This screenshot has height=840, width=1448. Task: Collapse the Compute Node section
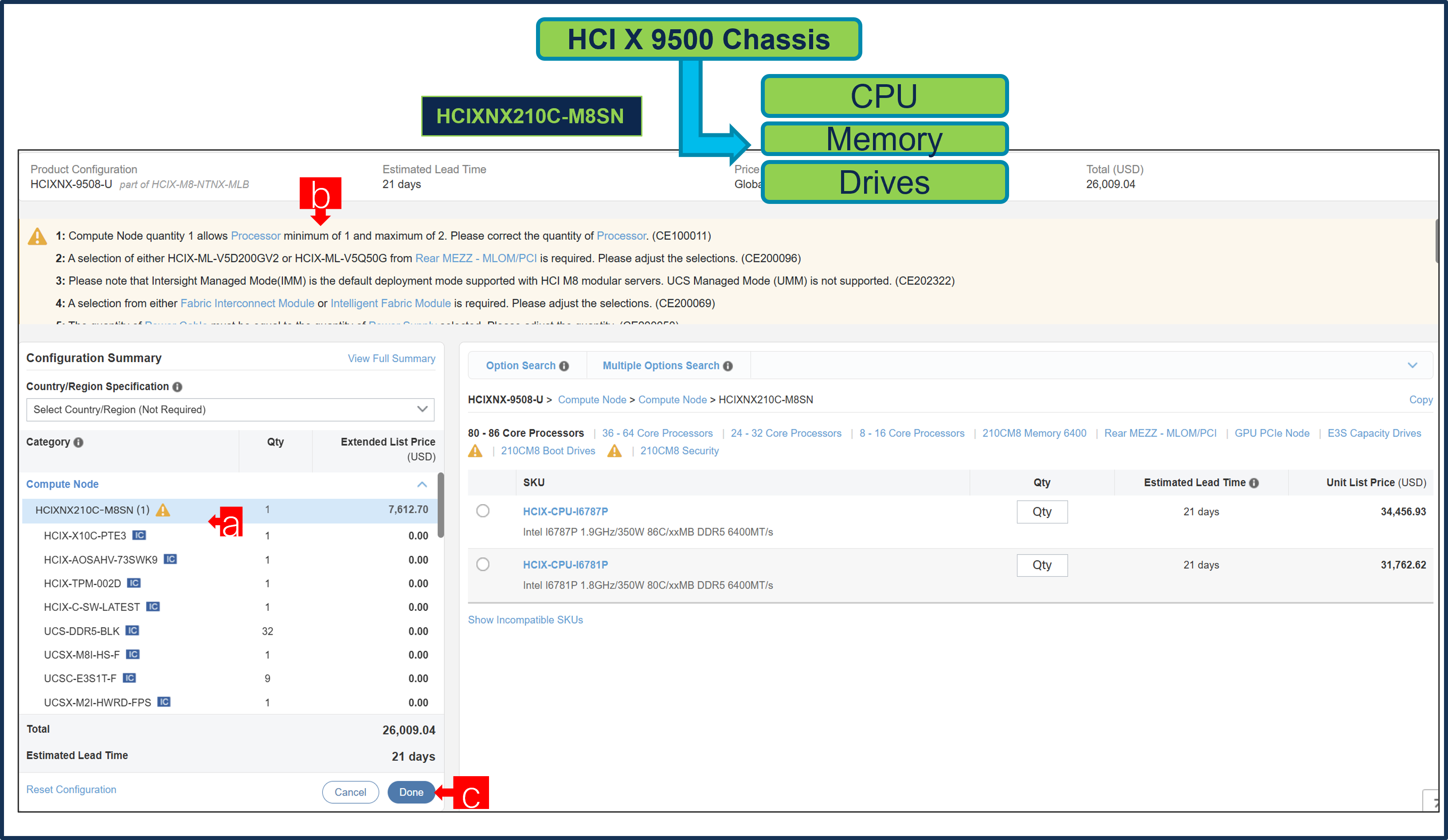coord(423,484)
